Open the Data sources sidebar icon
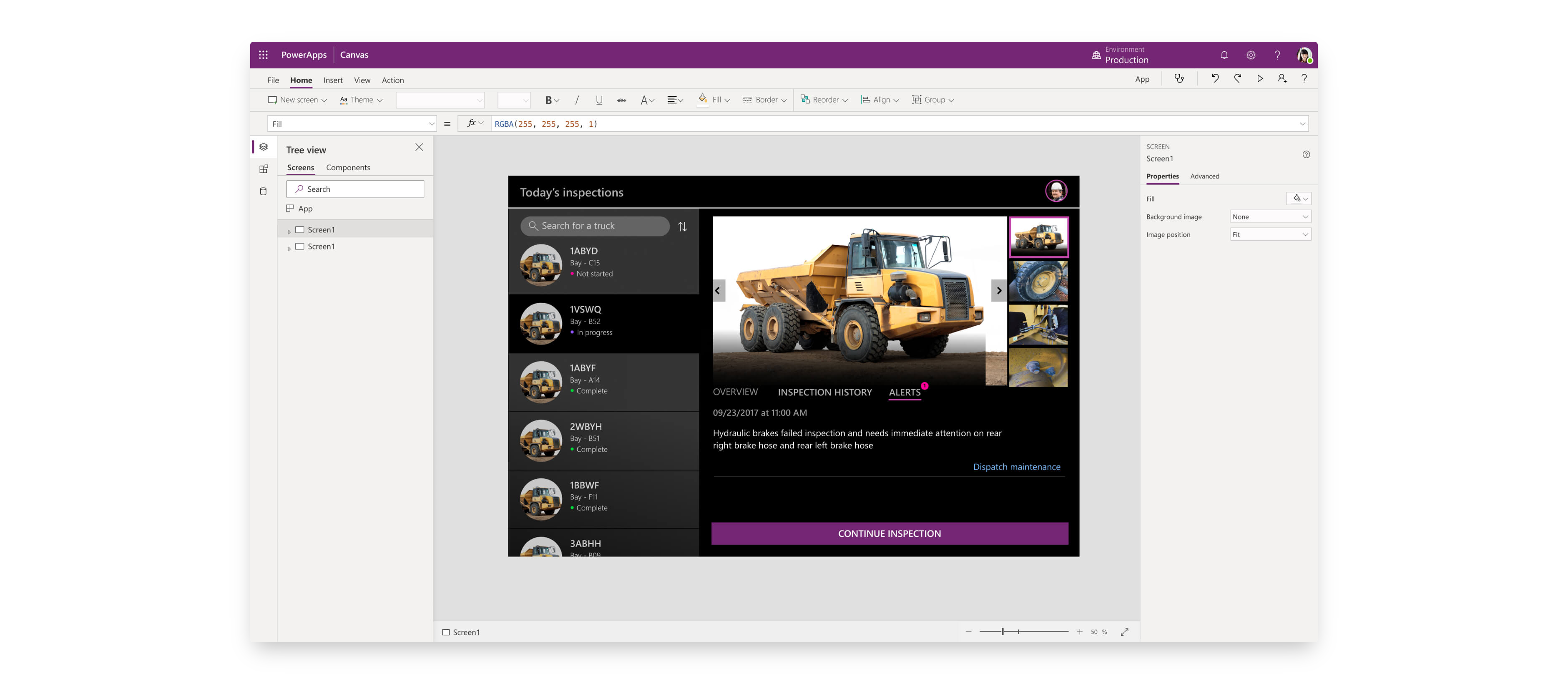 coord(264,191)
